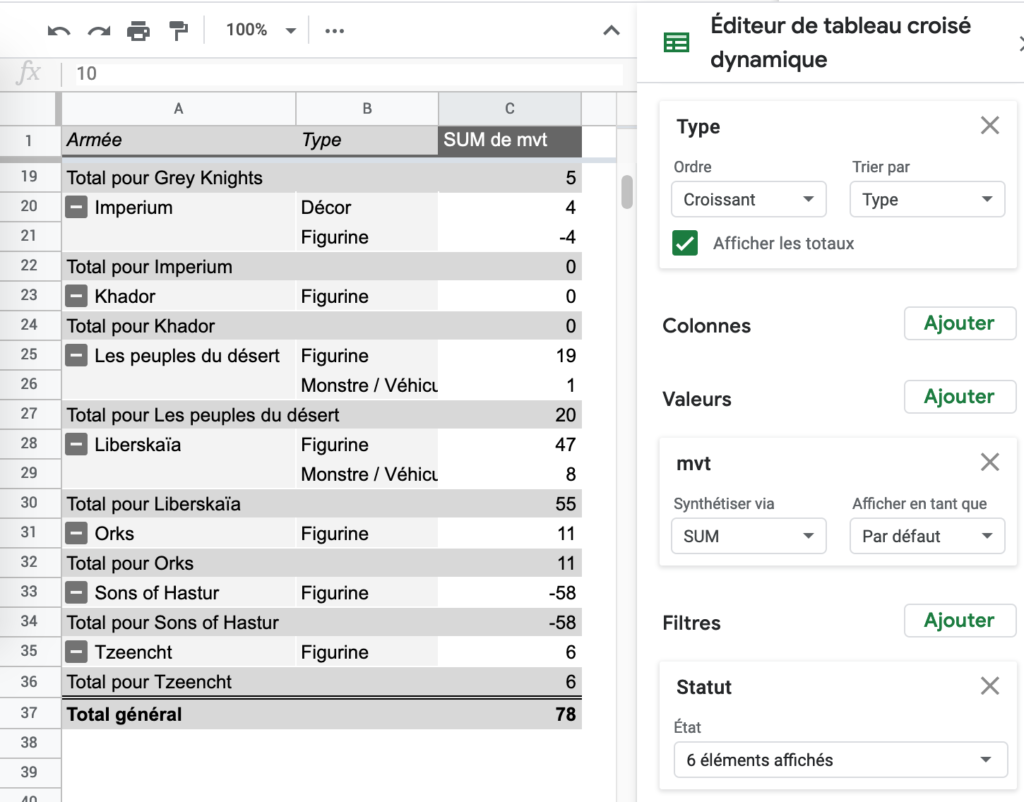Collapse the Liberskaïa group
The width and height of the screenshot is (1024, 802).
click(76, 445)
